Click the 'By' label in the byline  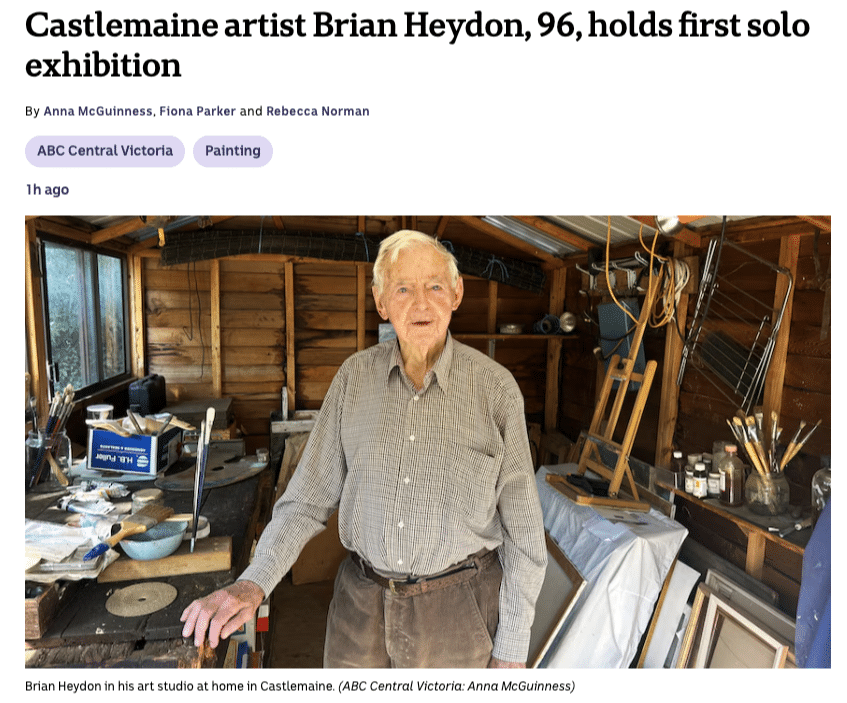point(32,111)
